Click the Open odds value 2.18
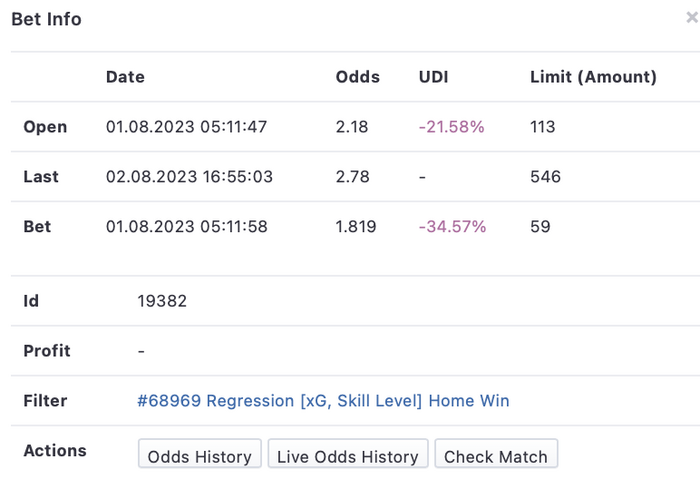The width and height of the screenshot is (700, 479). coord(352,127)
